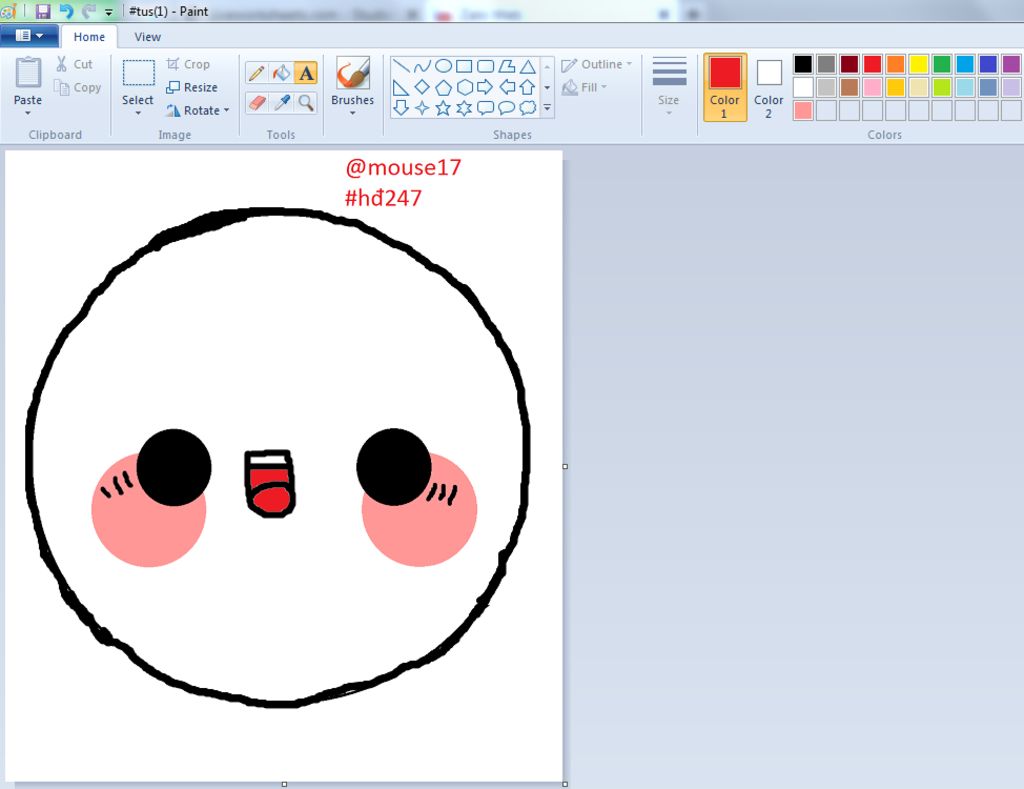1024x789 pixels.
Task: Expand the Select options arrow
Action: click(x=138, y=114)
